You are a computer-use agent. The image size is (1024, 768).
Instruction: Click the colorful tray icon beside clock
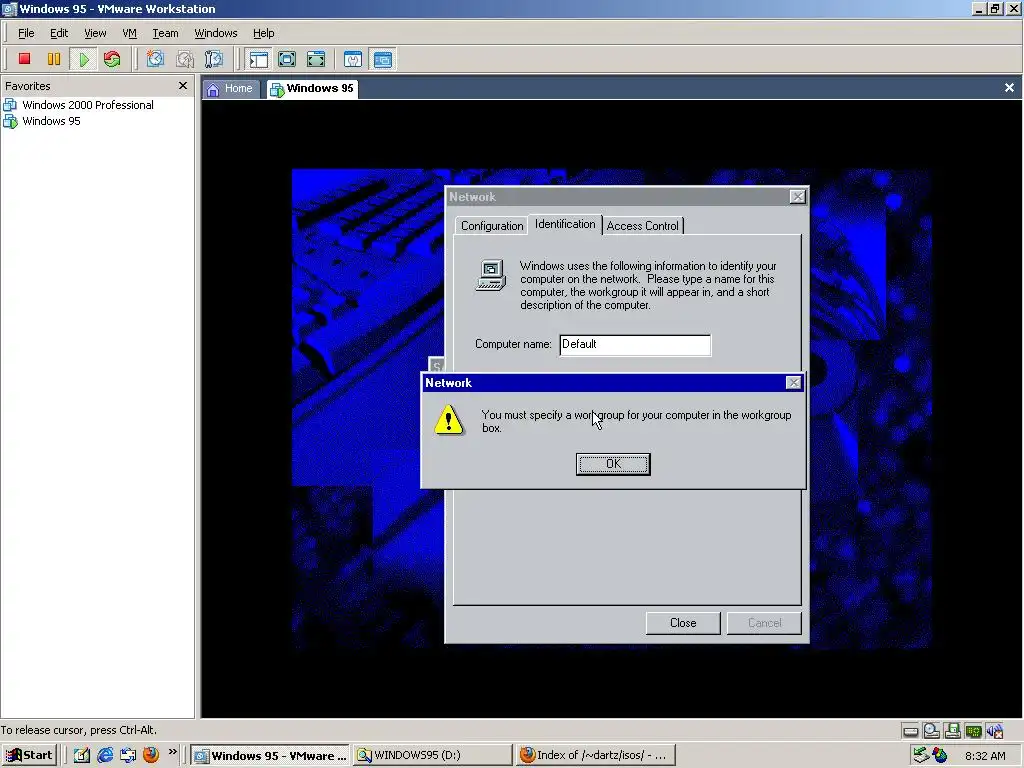940,755
